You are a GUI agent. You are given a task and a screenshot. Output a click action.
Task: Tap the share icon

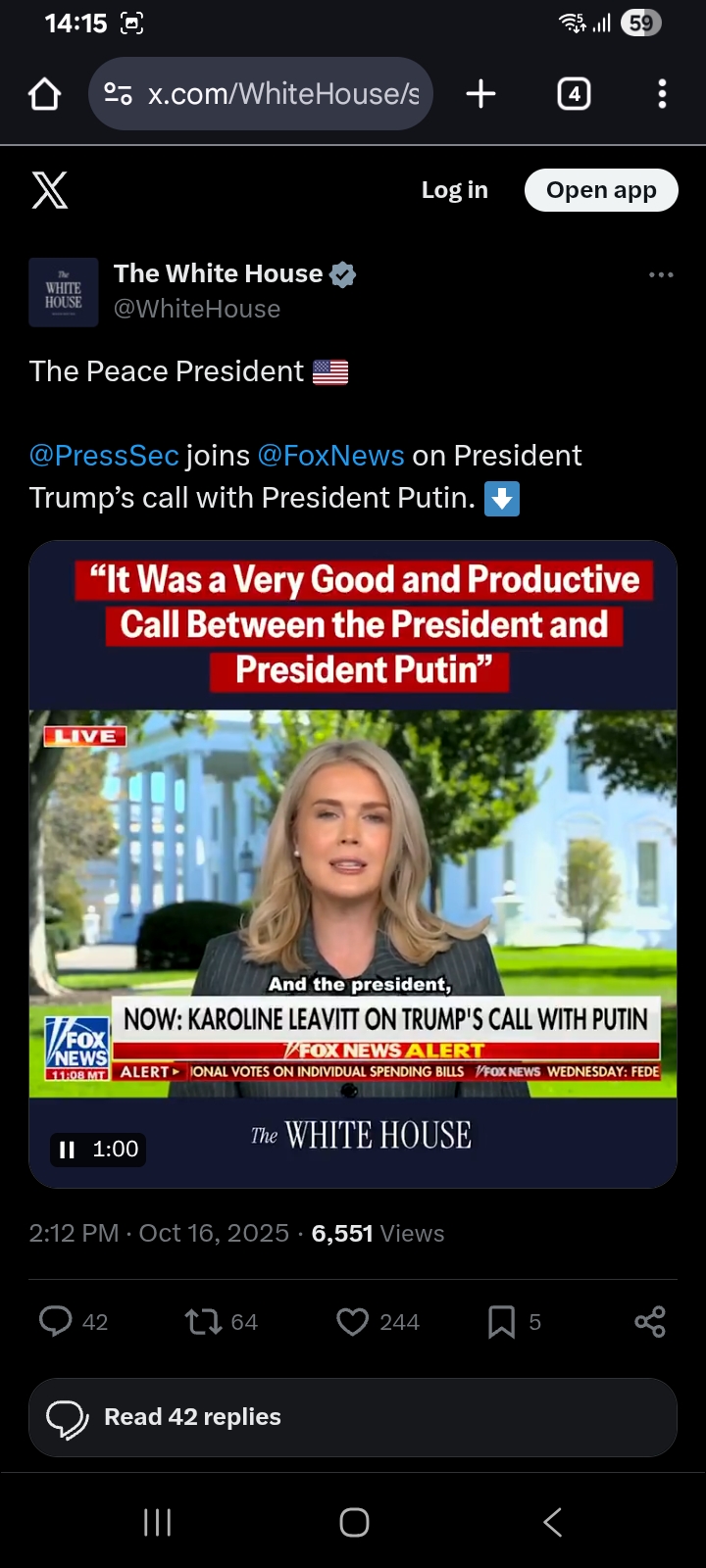pos(650,1322)
